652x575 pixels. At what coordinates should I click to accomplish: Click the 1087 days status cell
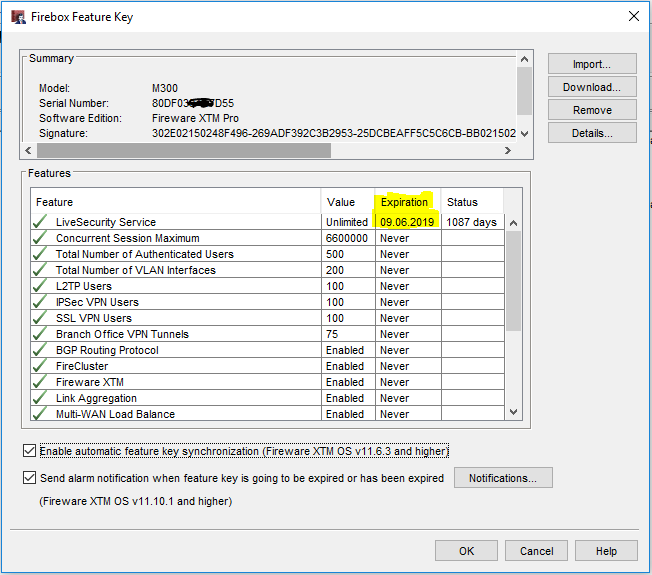pyautogui.click(x=471, y=222)
